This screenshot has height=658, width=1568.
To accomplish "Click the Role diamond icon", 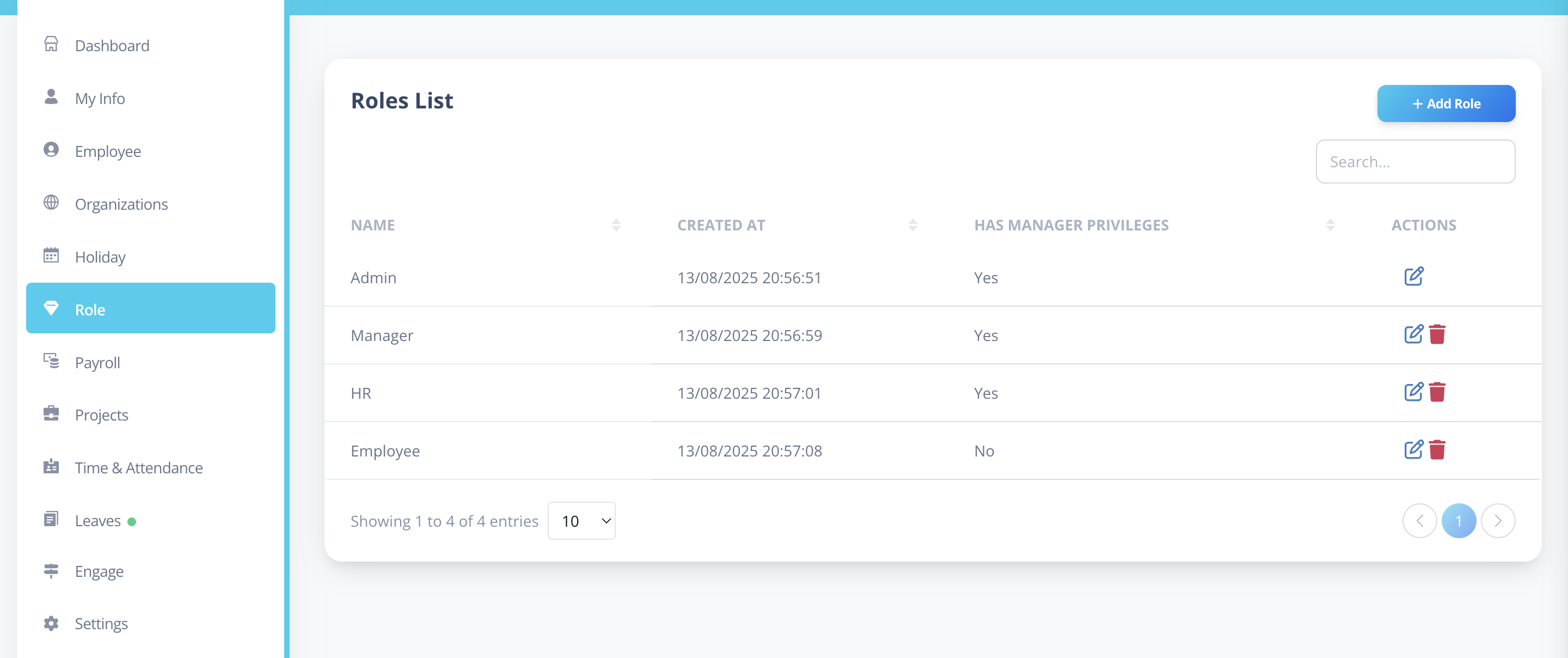I will [x=51, y=308].
